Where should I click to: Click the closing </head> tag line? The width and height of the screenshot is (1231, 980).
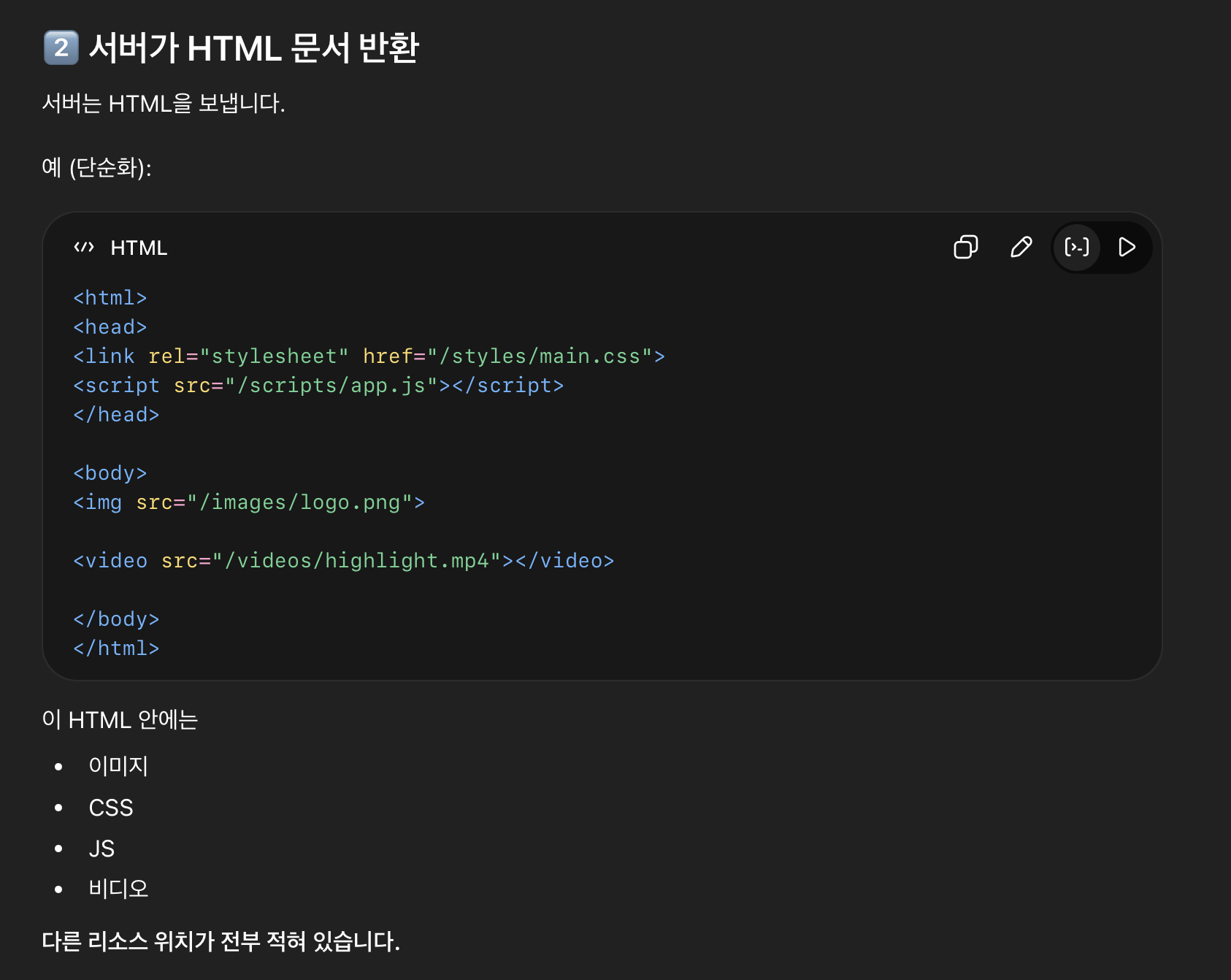116,415
